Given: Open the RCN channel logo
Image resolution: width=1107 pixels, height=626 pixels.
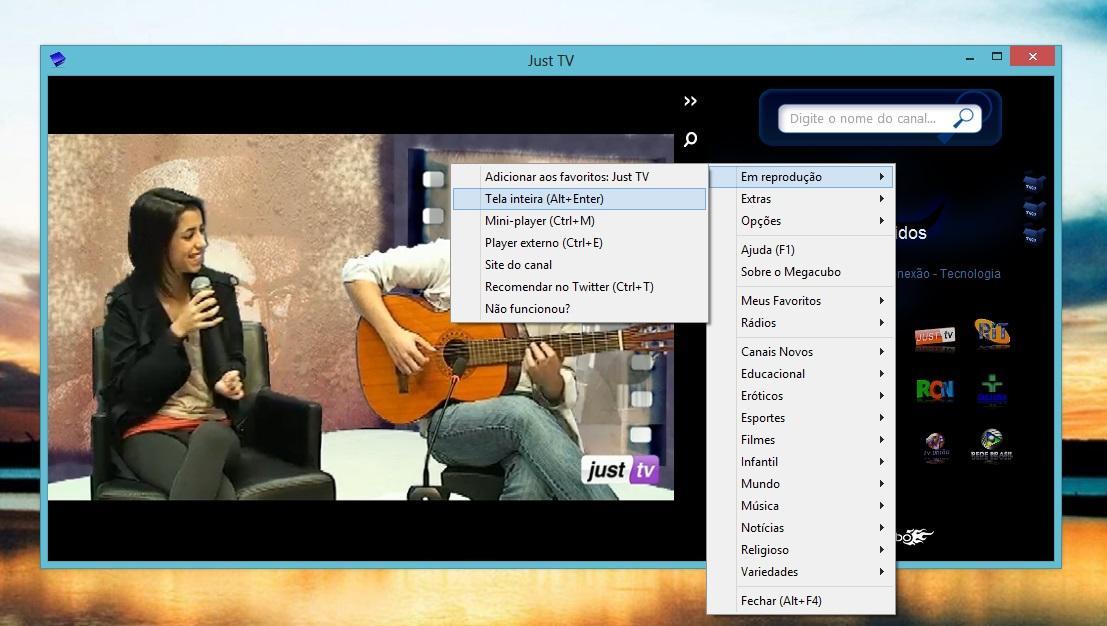Looking at the screenshot, I should (935, 390).
